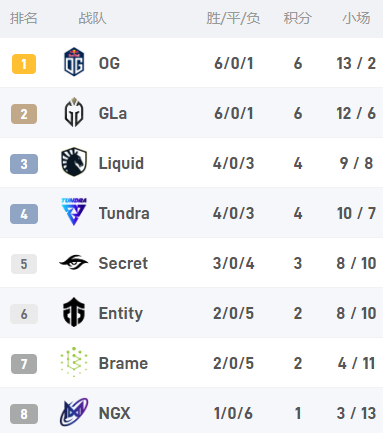Click the purple NGX logo
Screen dimensions: 383x433
[x=74, y=412]
